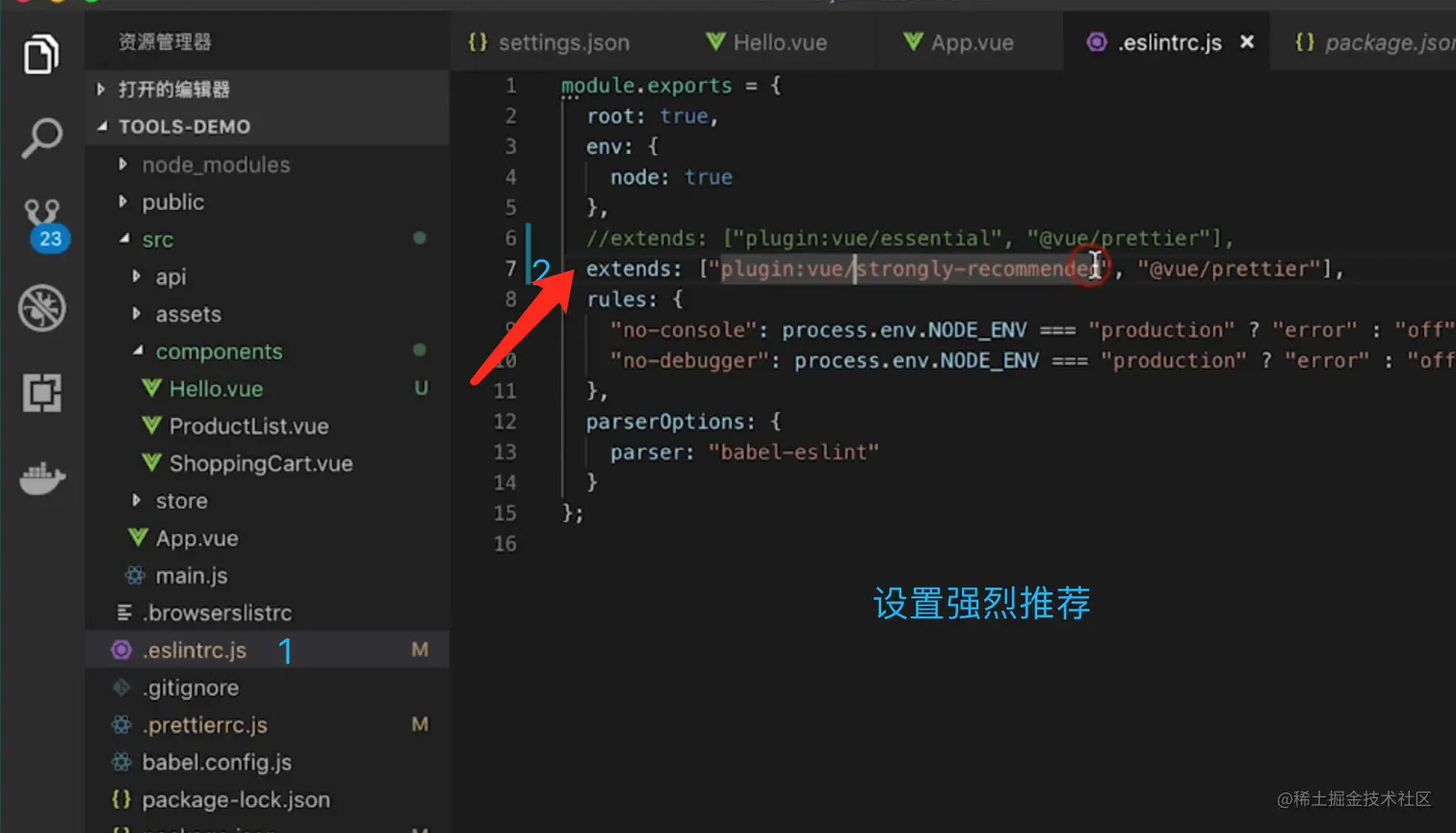
Task: Open ShoppingCart.vue from the file tree
Action: pos(267,464)
